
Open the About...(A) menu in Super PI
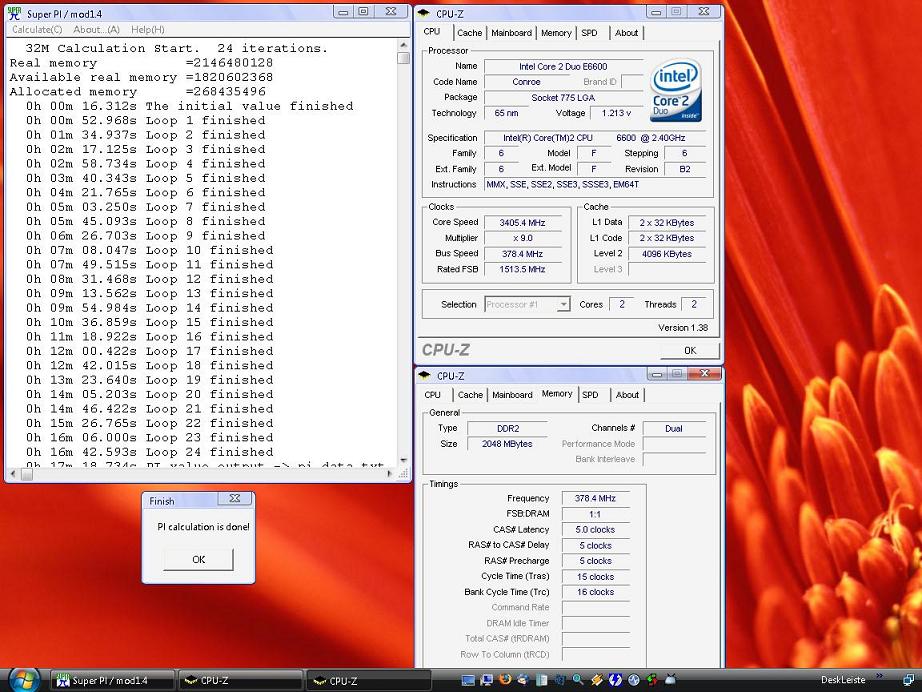(x=96, y=29)
